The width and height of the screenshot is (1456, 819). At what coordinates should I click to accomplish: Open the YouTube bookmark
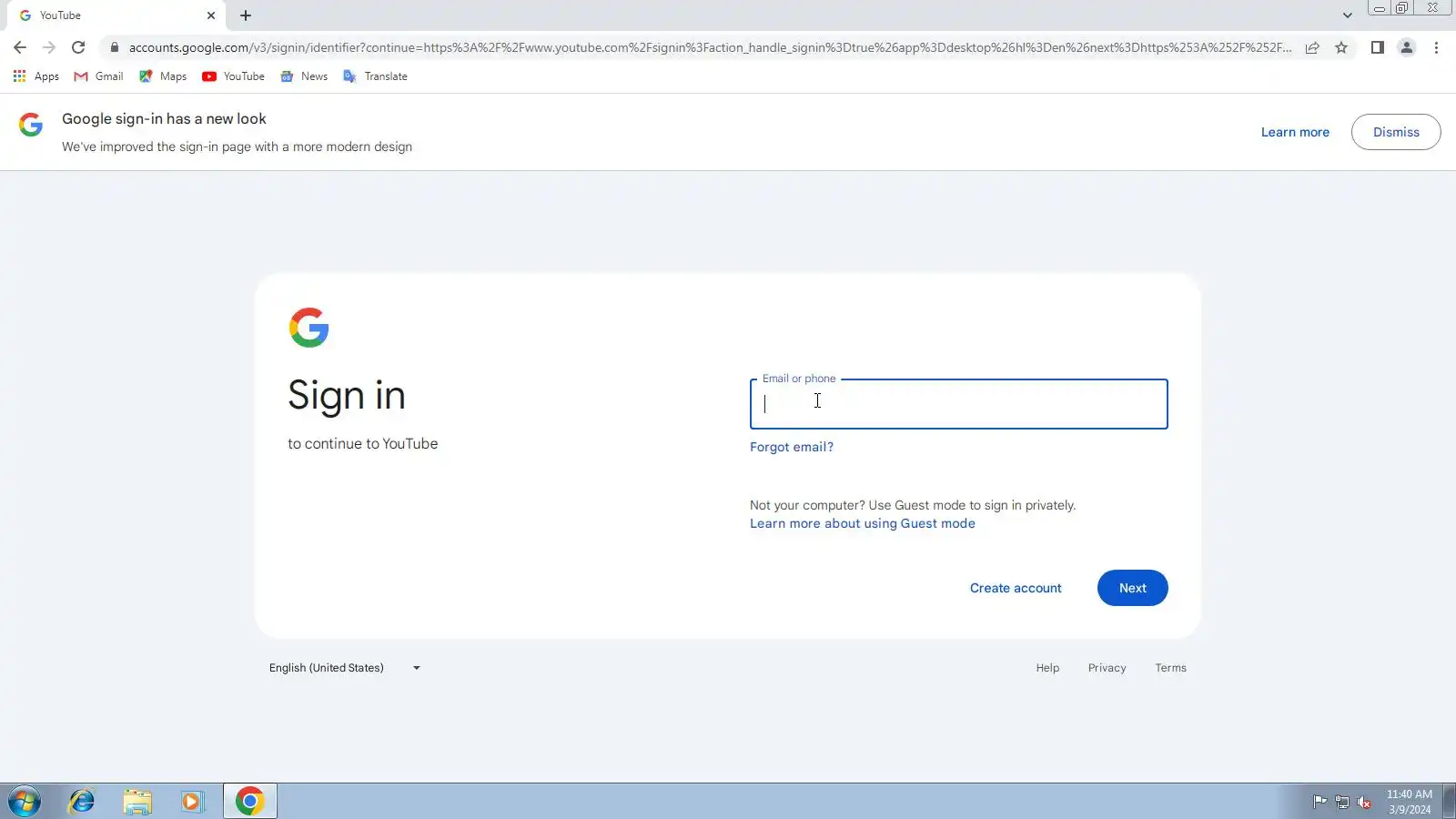click(234, 76)
